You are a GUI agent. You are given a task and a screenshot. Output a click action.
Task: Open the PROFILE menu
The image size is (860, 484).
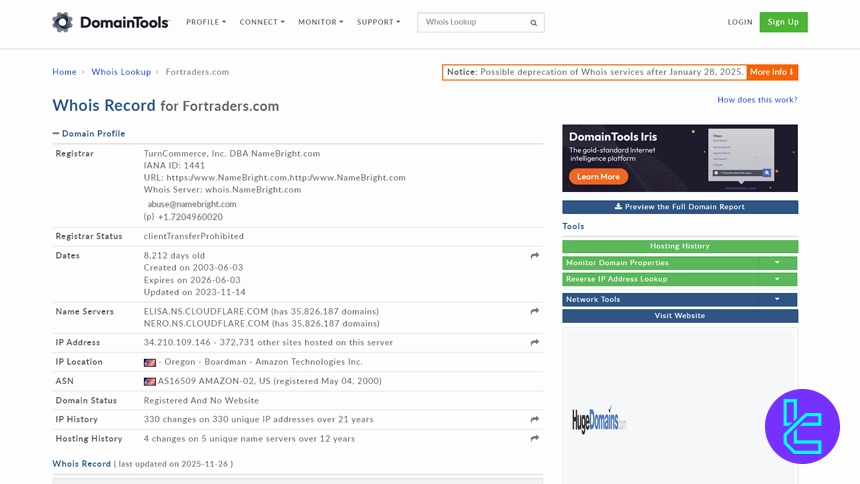206,22
